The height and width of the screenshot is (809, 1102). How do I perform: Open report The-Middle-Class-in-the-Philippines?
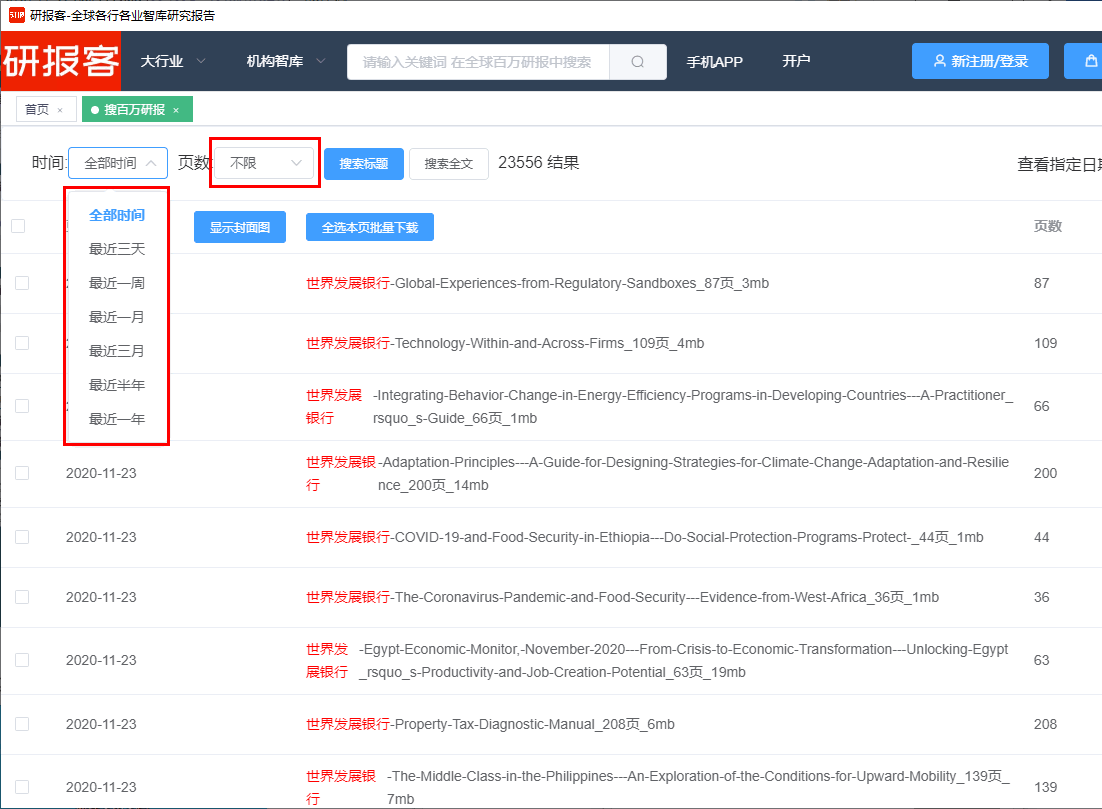coord(658,787)
